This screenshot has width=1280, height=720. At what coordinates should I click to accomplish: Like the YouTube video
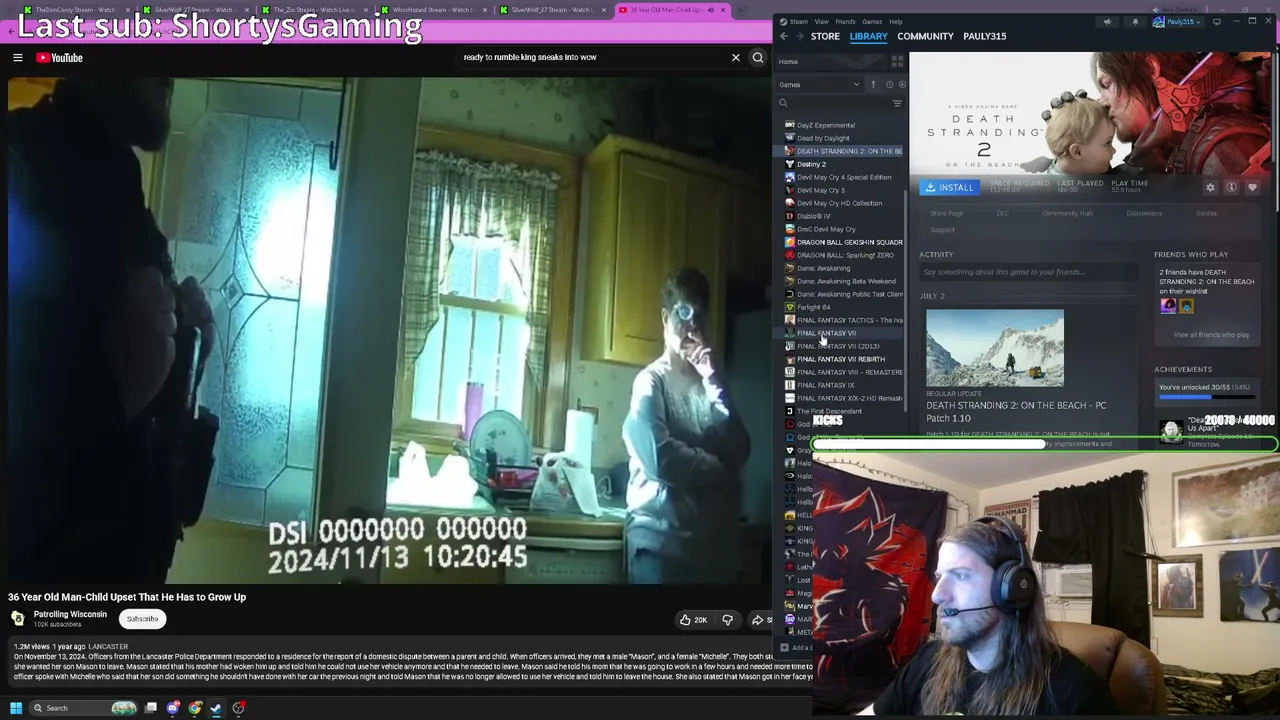click(692, 620)
